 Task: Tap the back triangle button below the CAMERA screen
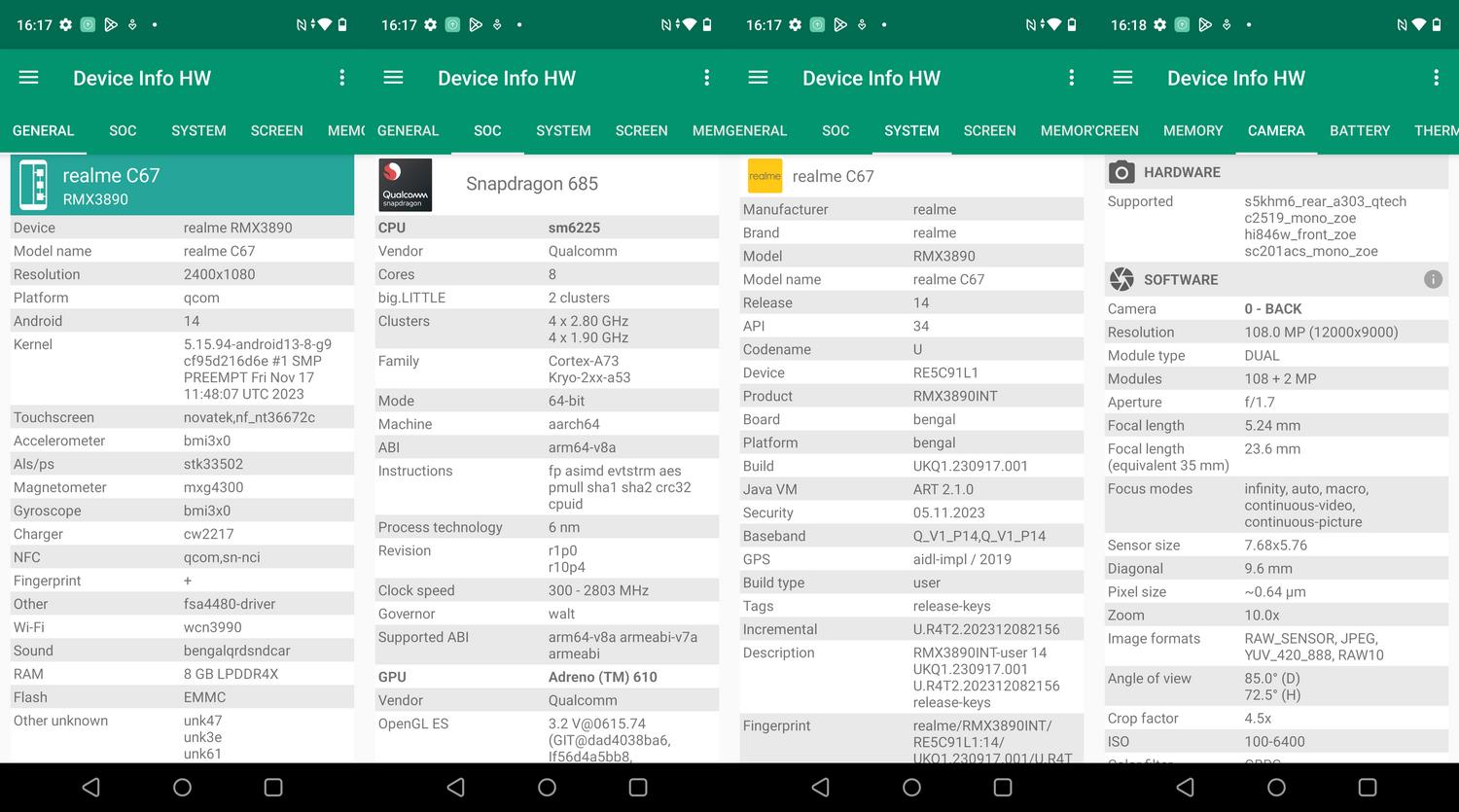[x=1185, y=787]
